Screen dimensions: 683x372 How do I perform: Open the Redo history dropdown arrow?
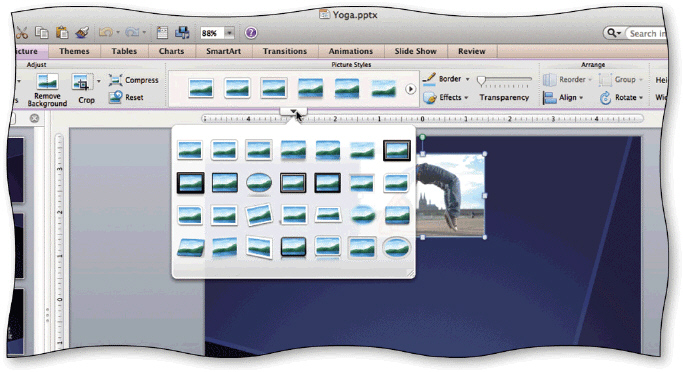pos(144,33)
